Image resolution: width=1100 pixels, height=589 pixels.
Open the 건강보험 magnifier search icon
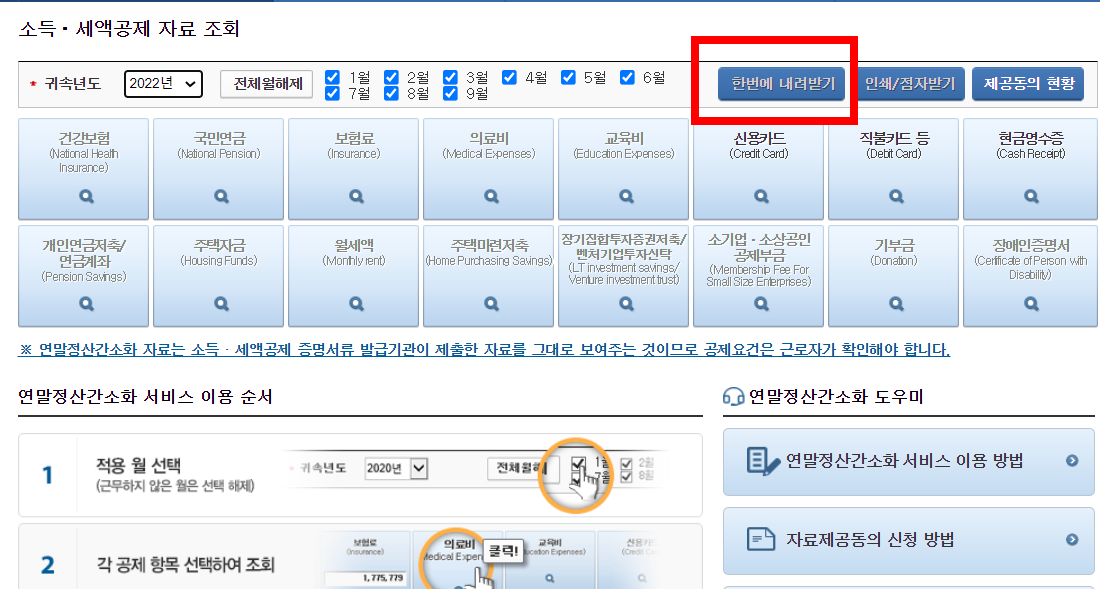click(x=86, y=196)
